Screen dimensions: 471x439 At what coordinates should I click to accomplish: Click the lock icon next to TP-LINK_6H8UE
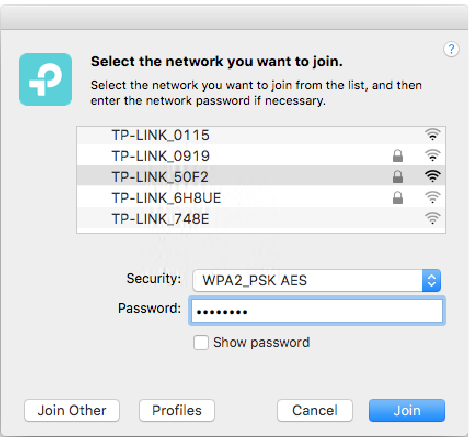tap(398, 197)
